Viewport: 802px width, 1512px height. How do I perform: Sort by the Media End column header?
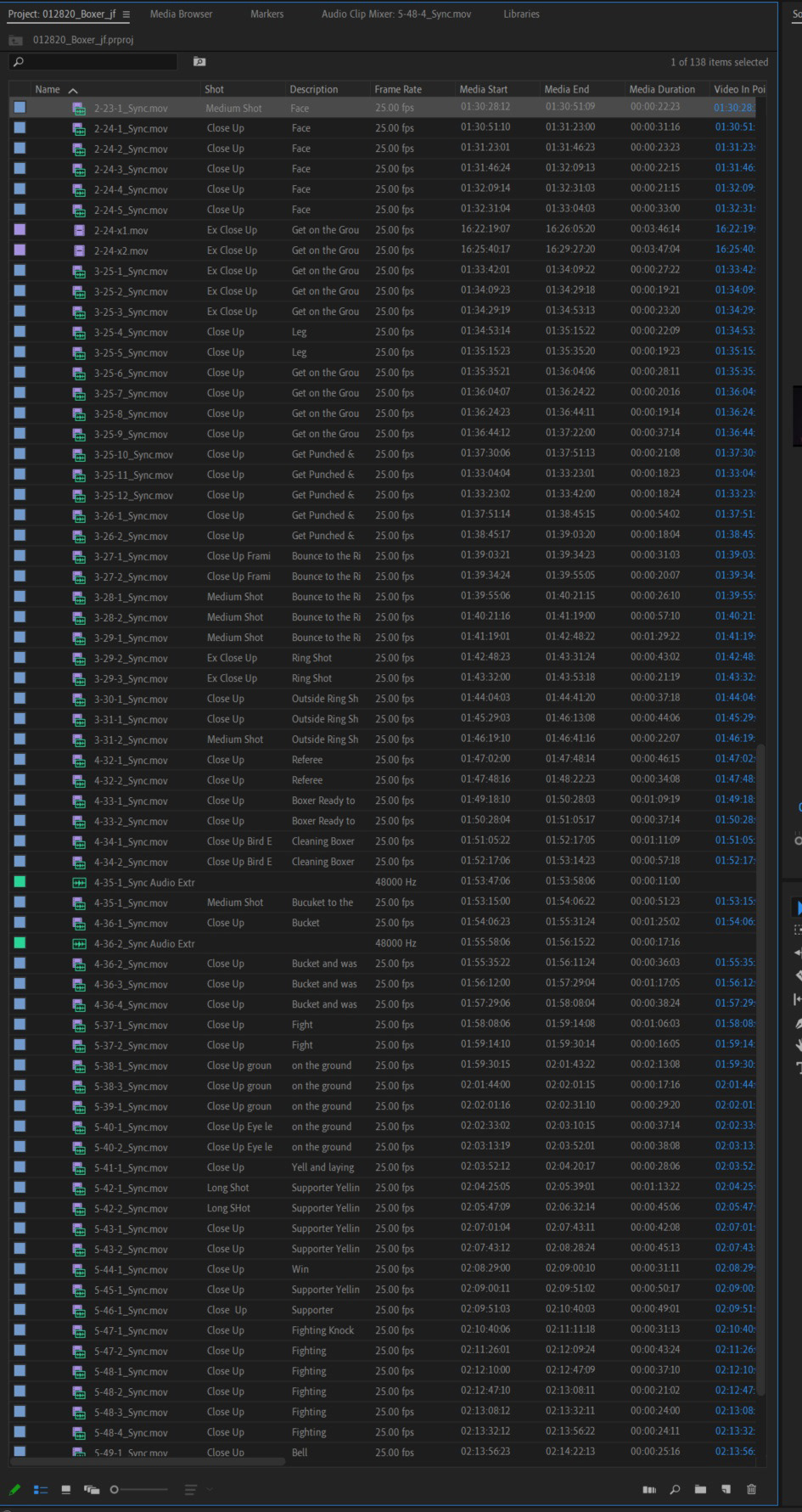[566, 89]
